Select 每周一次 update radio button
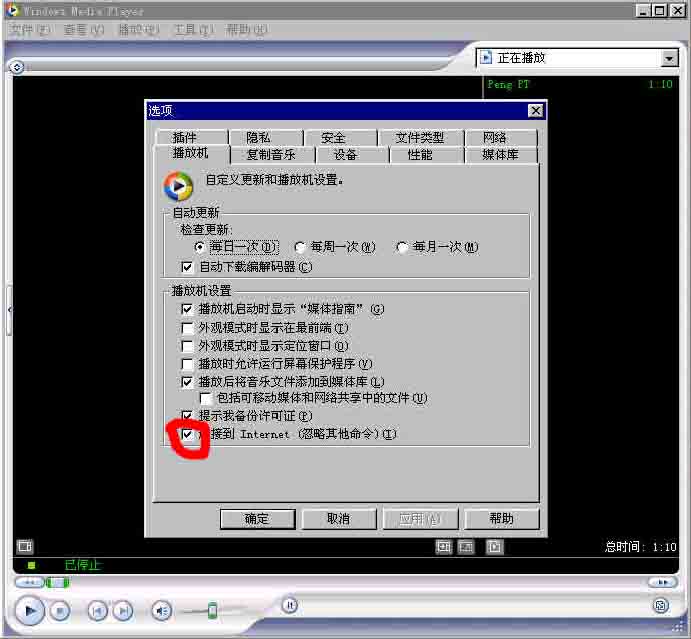Image resolution: width=691 pixels, height=639 pixels. [x=300, y=247]
